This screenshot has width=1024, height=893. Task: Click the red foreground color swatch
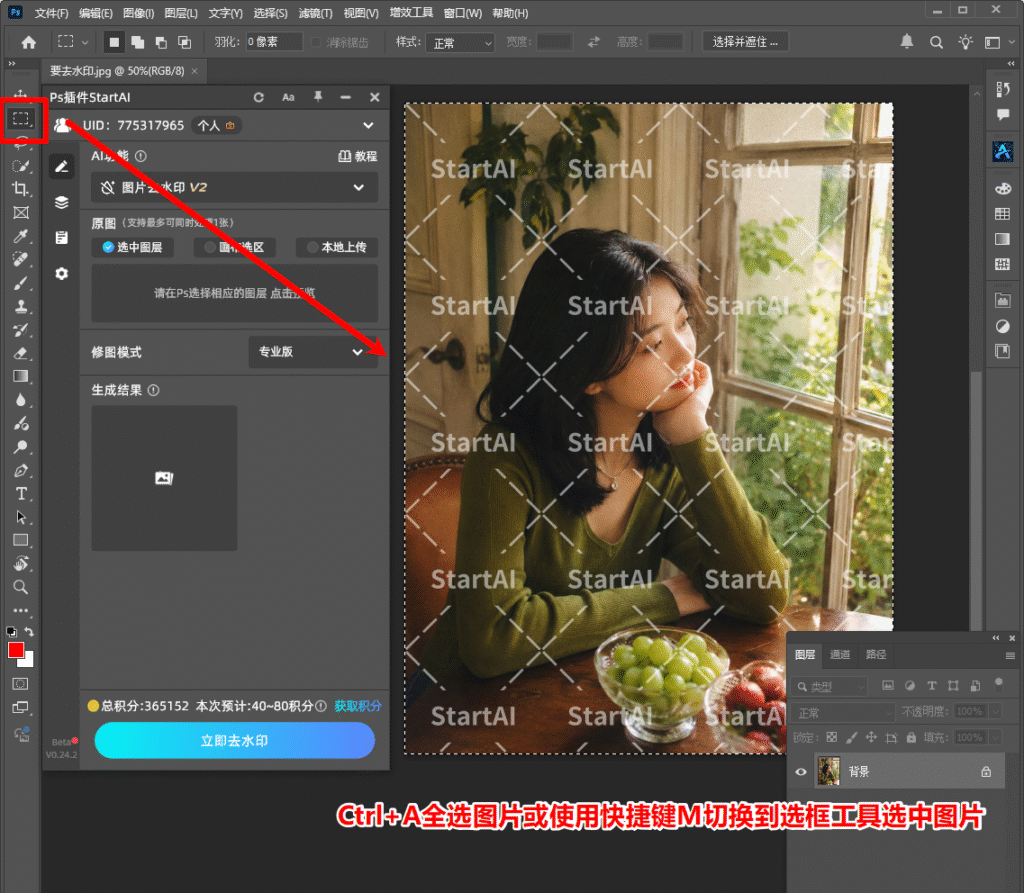pyautogui.click(x=15, y=650)
